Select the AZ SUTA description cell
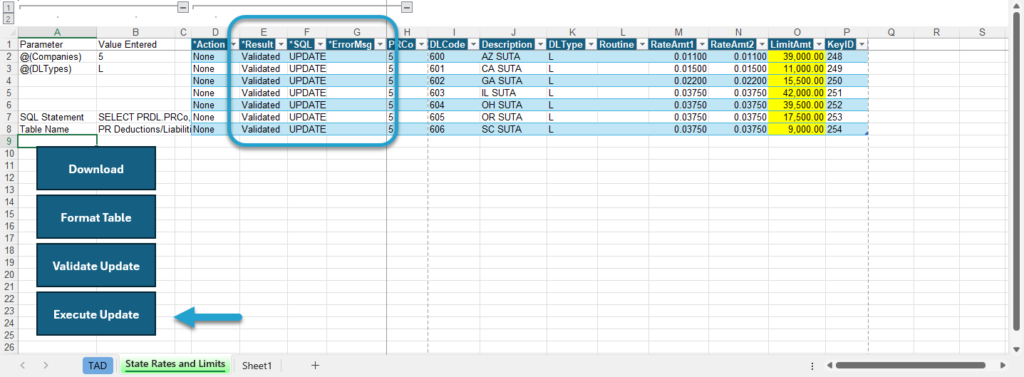This screenshot has width=1024, height=377. (513, 56)
